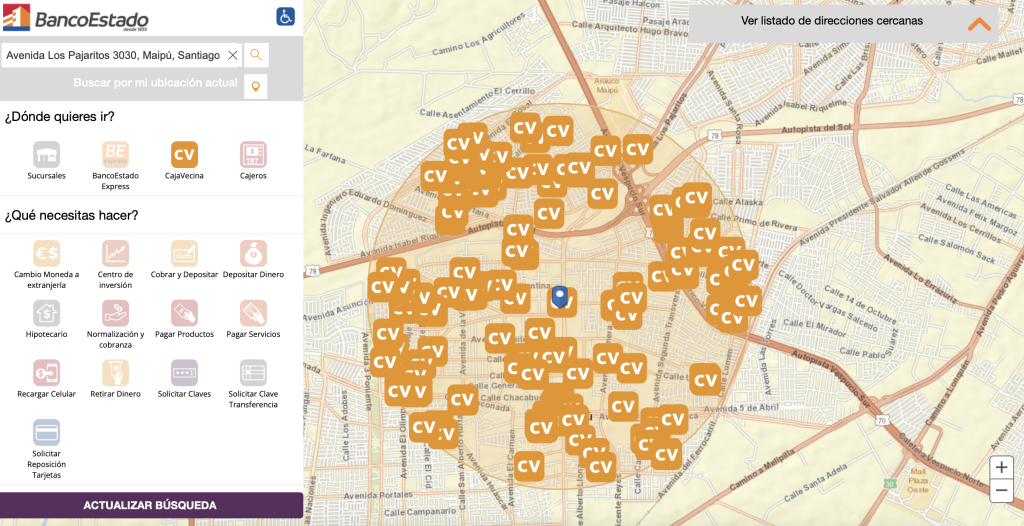This screenshot has width=1024, height=526.
Task: Clear the address search field with X
Action: (x=232, y=56)
